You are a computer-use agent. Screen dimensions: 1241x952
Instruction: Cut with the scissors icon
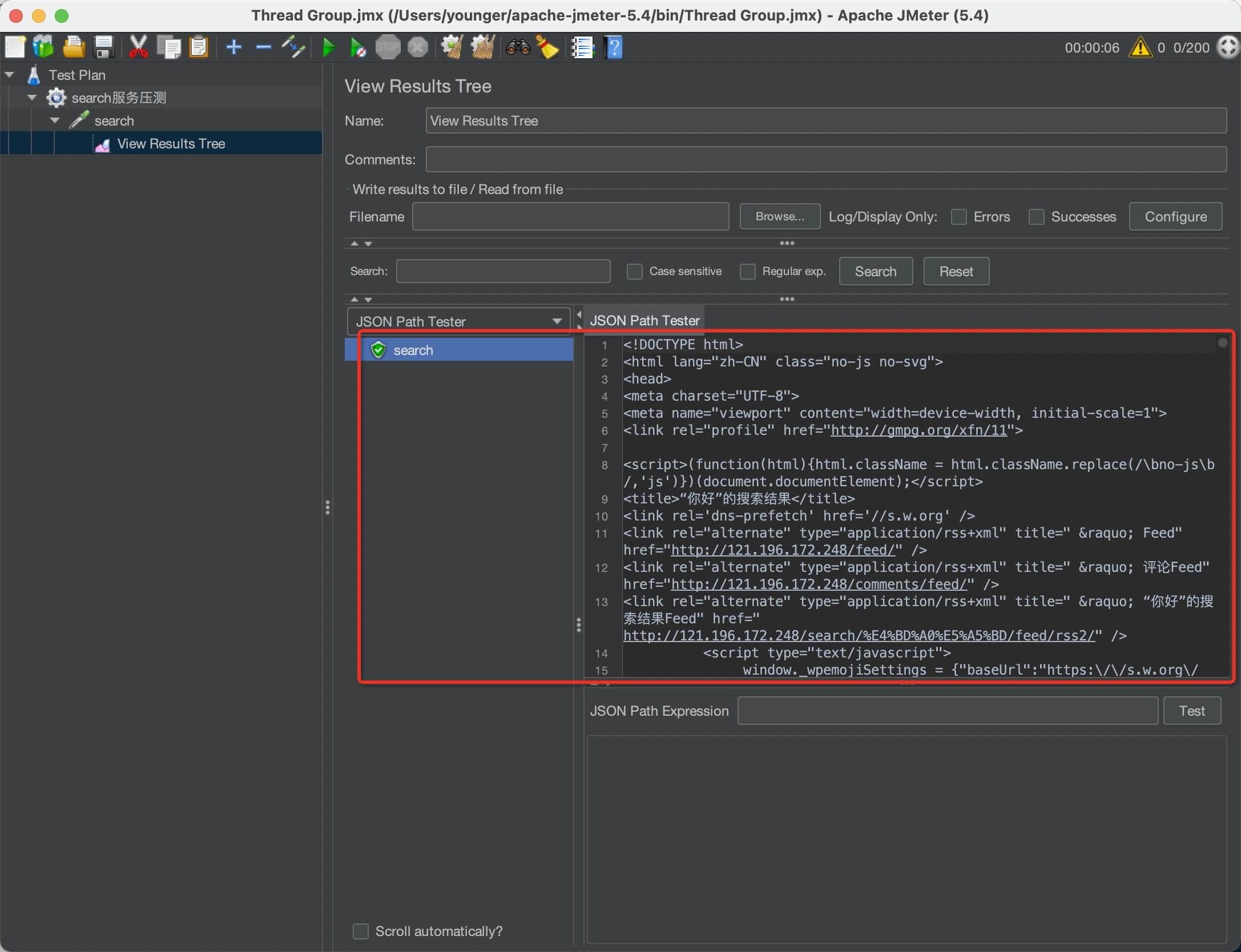138,47
